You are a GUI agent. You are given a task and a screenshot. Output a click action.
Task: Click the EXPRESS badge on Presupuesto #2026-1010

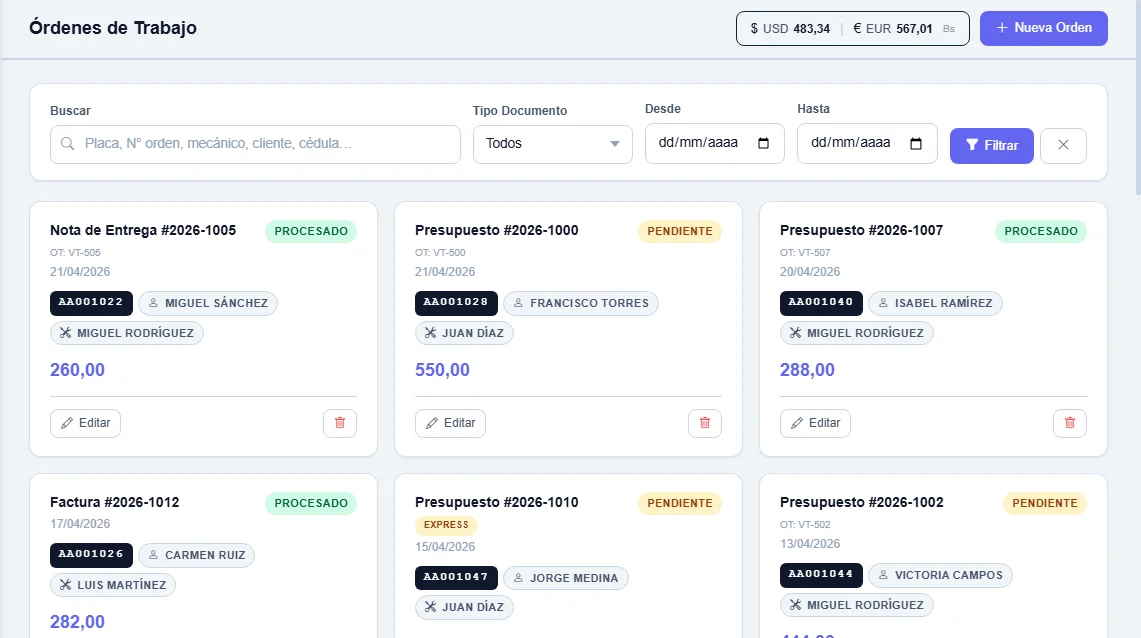(x=446, y=525)
